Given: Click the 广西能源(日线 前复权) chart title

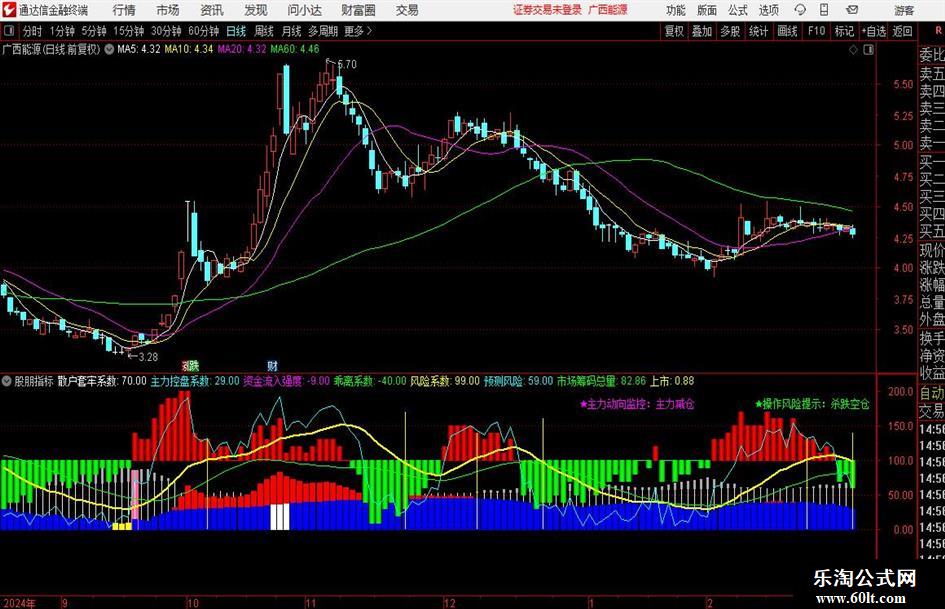Looking at the screenshot, I should (x=51, y=49).
